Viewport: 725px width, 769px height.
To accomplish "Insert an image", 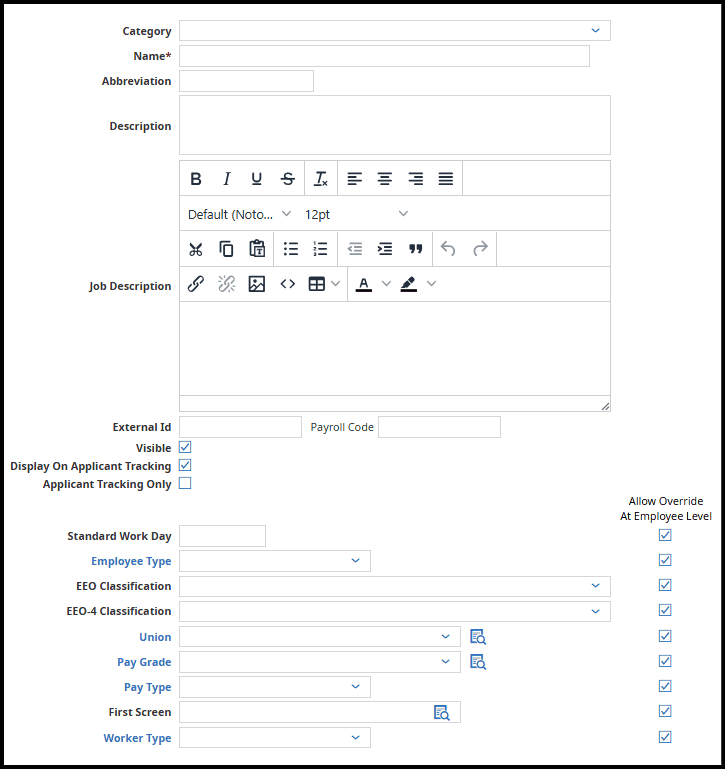I will point(257,284).
